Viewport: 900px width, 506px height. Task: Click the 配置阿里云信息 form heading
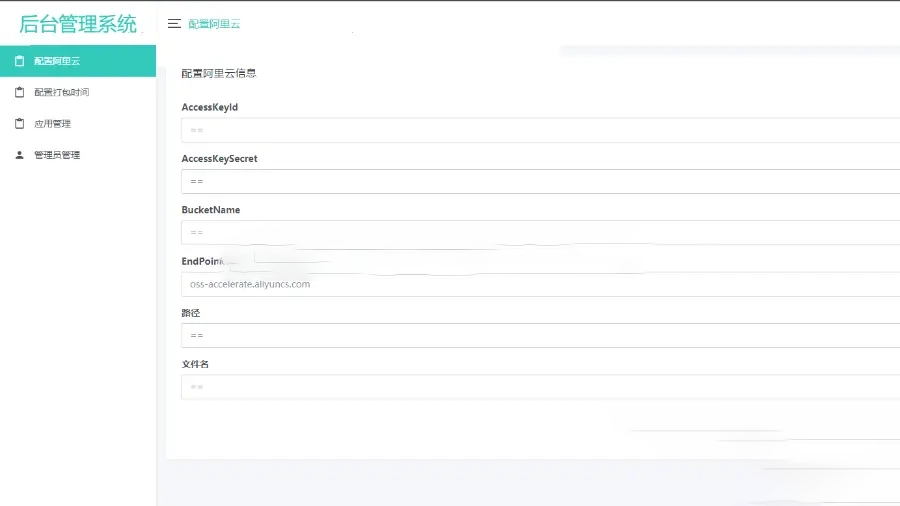218,73
